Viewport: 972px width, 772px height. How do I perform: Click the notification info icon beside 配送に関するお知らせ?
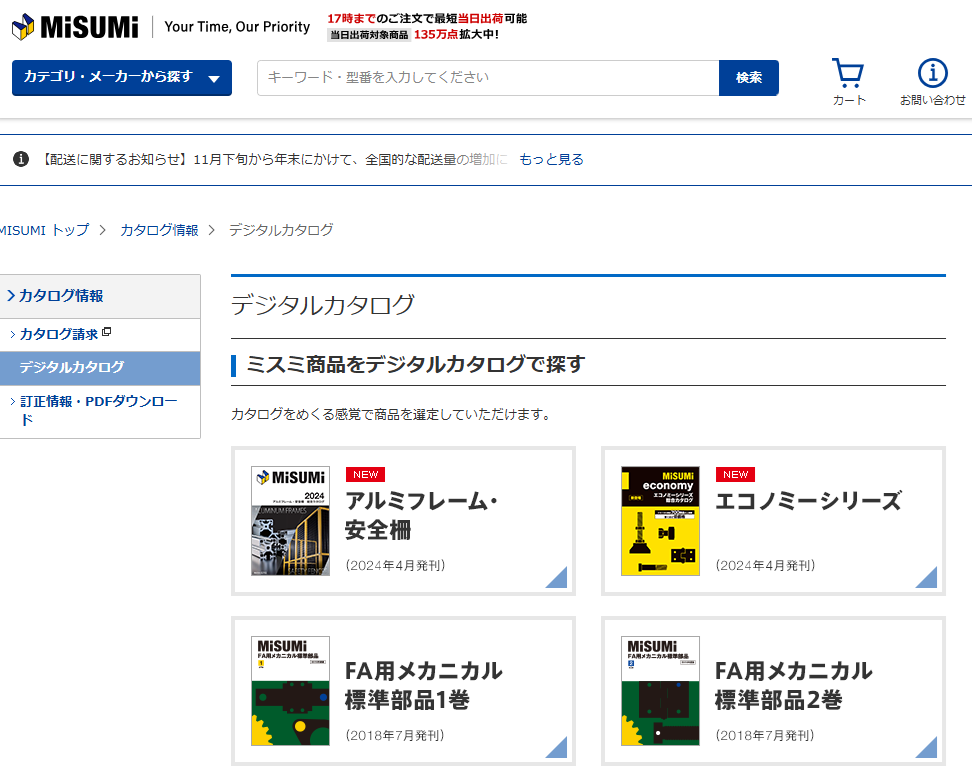click(20, 158)
